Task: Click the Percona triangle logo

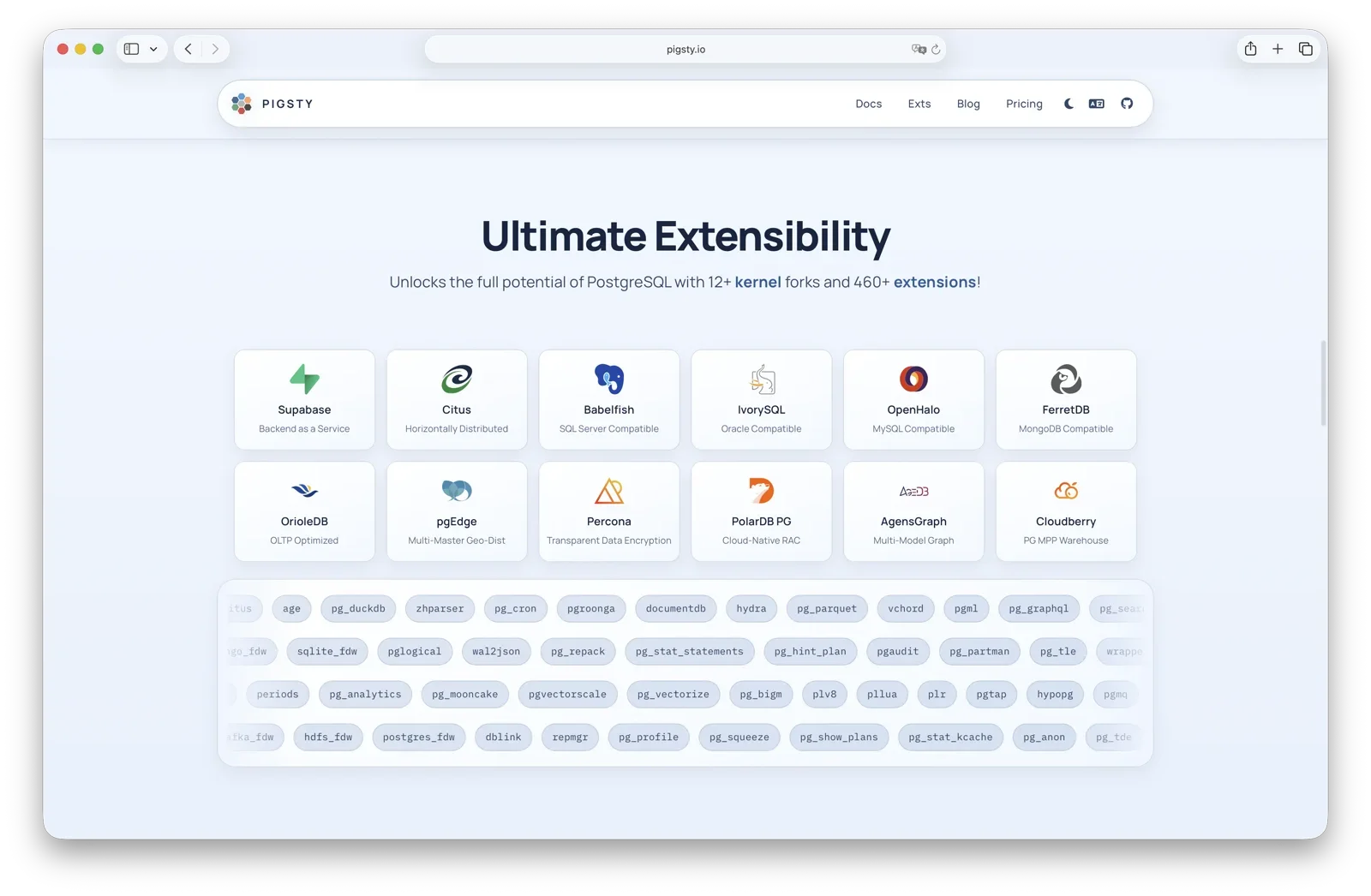Action: pos(608,491)
